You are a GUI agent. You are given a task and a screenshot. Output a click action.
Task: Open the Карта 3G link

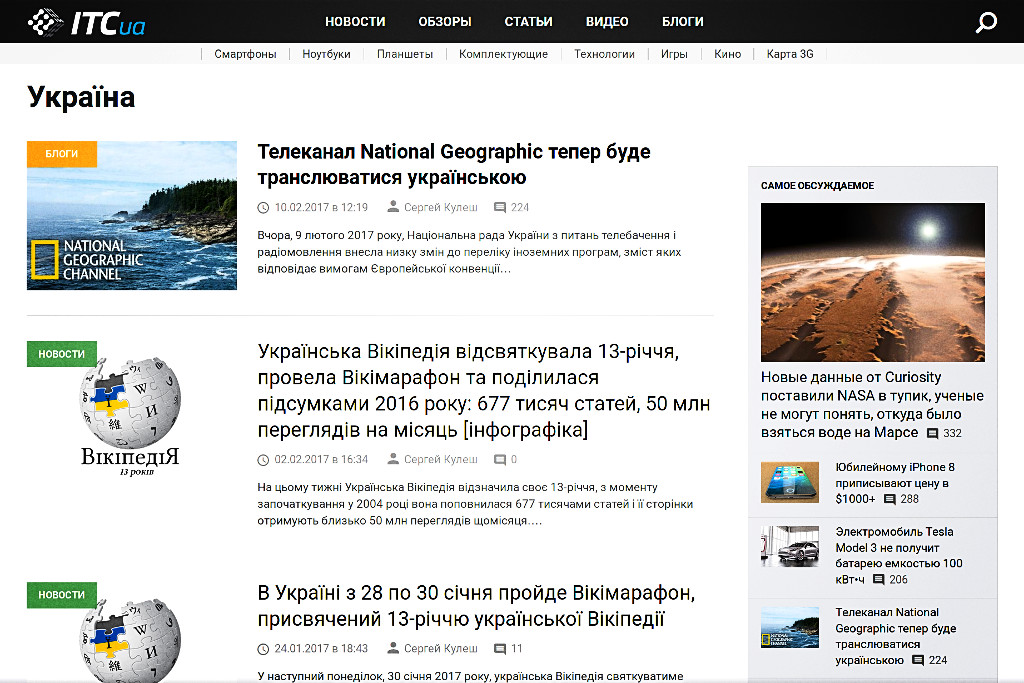[x=790, y=54]
